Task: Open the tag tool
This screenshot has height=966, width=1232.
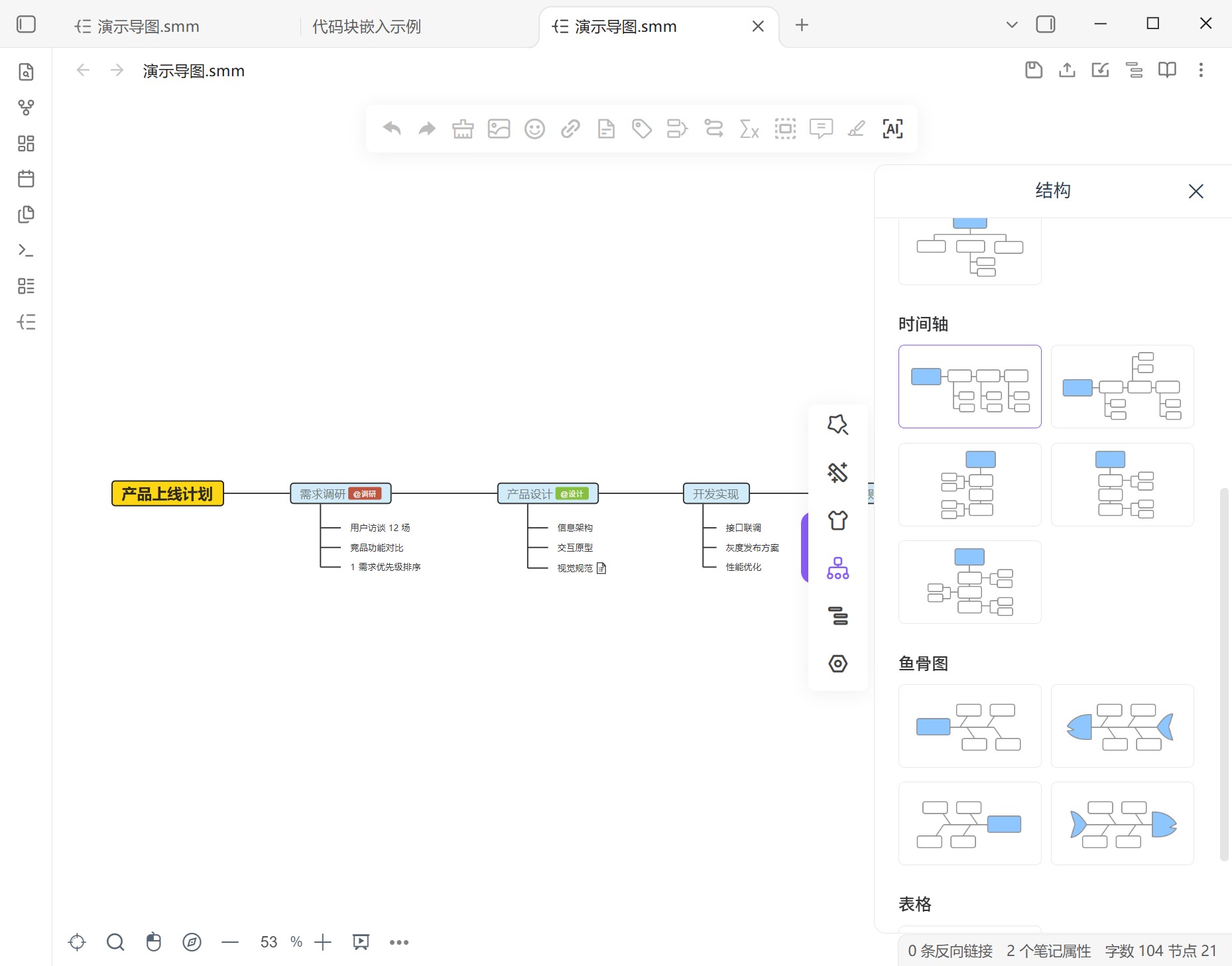Action: tap(642, 128)
